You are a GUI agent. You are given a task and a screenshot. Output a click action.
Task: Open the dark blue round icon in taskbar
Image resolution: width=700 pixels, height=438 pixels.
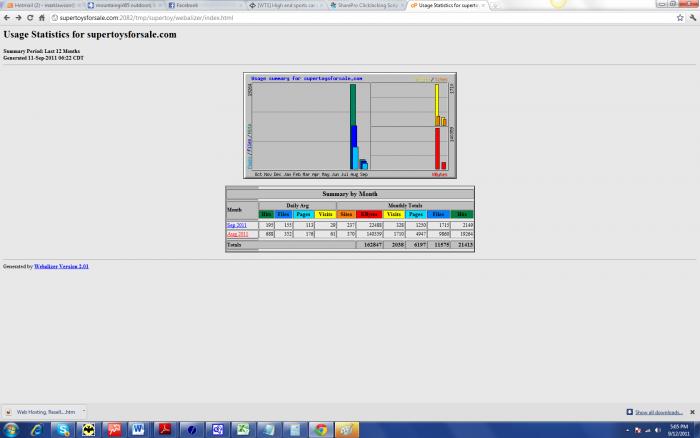pyautogui.click(x=191, y=430)
